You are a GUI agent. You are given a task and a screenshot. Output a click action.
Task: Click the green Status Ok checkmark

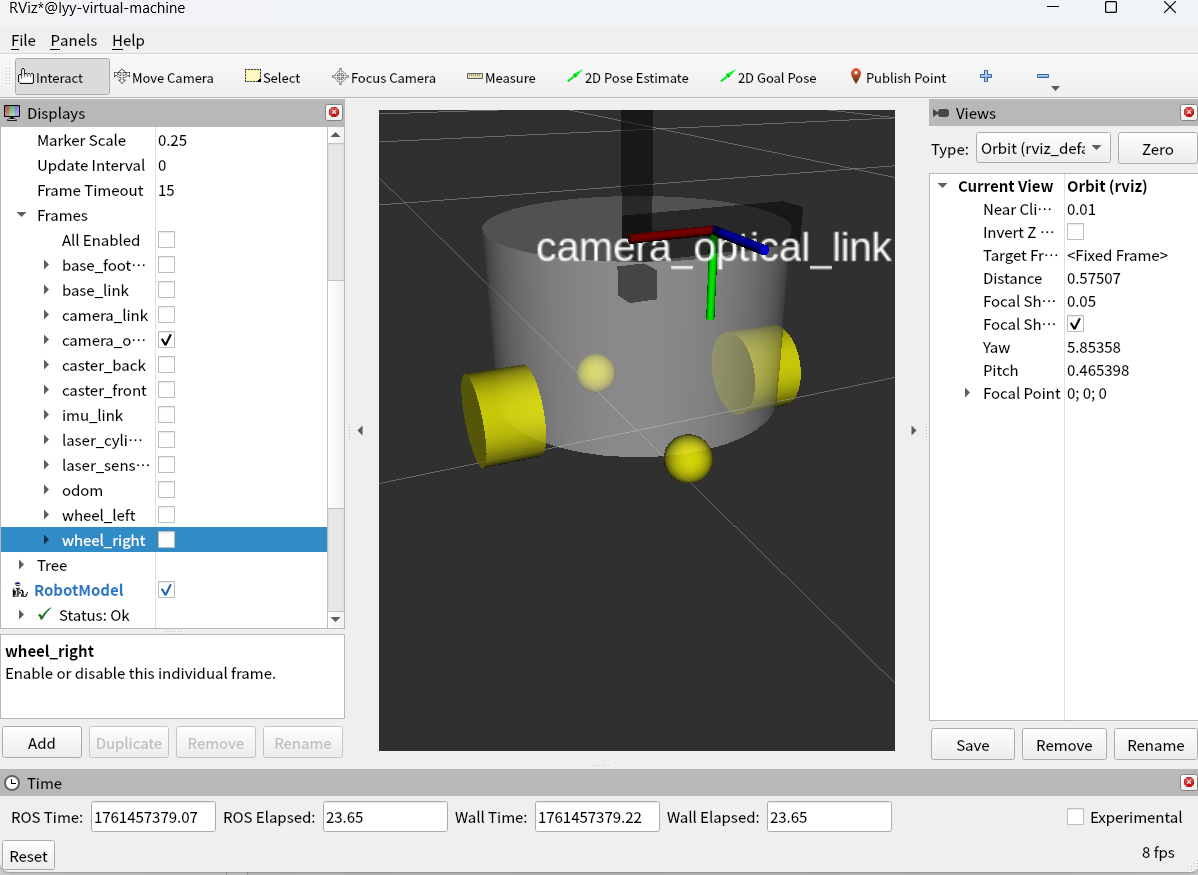coord(45,614)
